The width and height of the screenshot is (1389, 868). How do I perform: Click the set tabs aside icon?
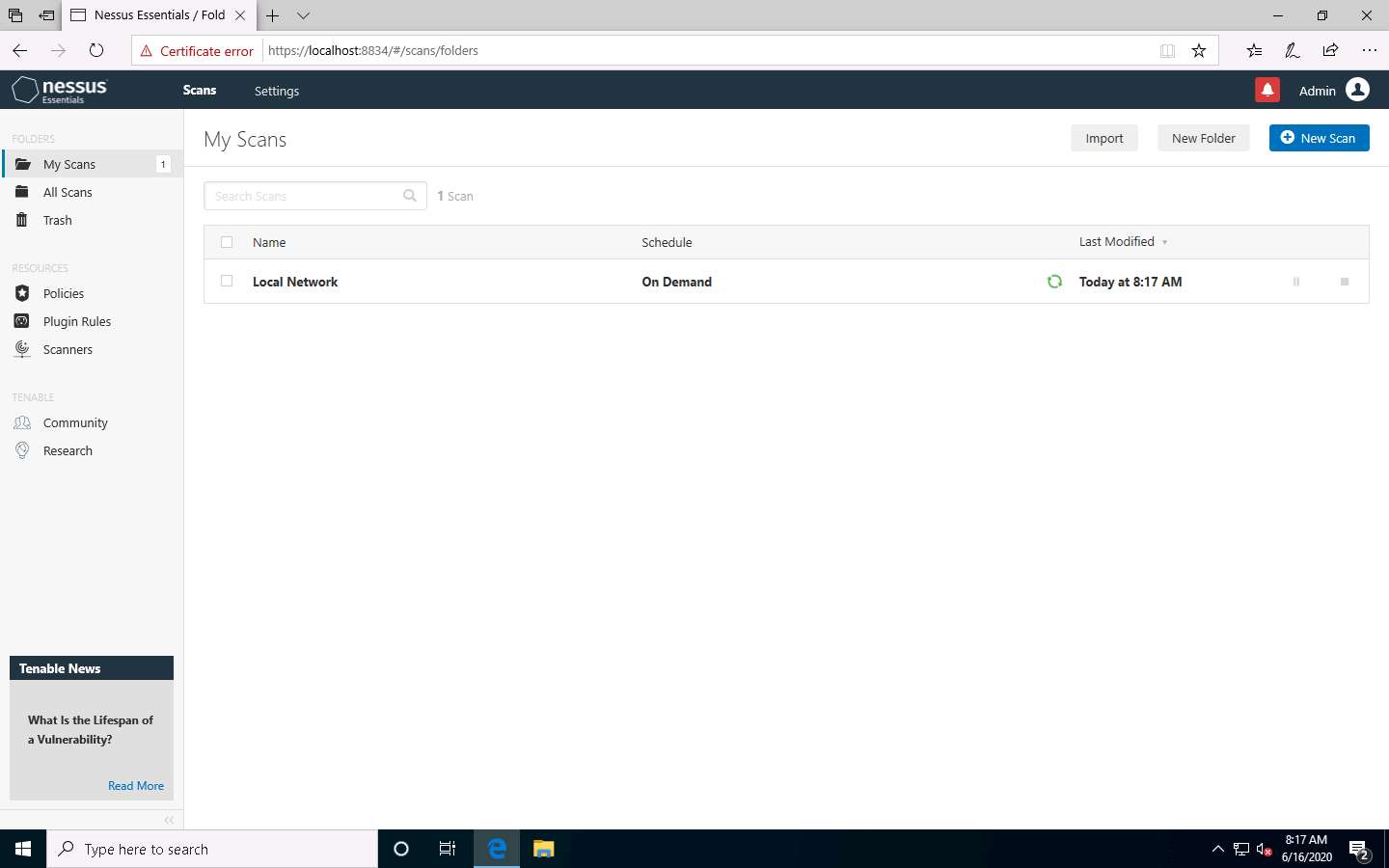(x=46, y=15)
